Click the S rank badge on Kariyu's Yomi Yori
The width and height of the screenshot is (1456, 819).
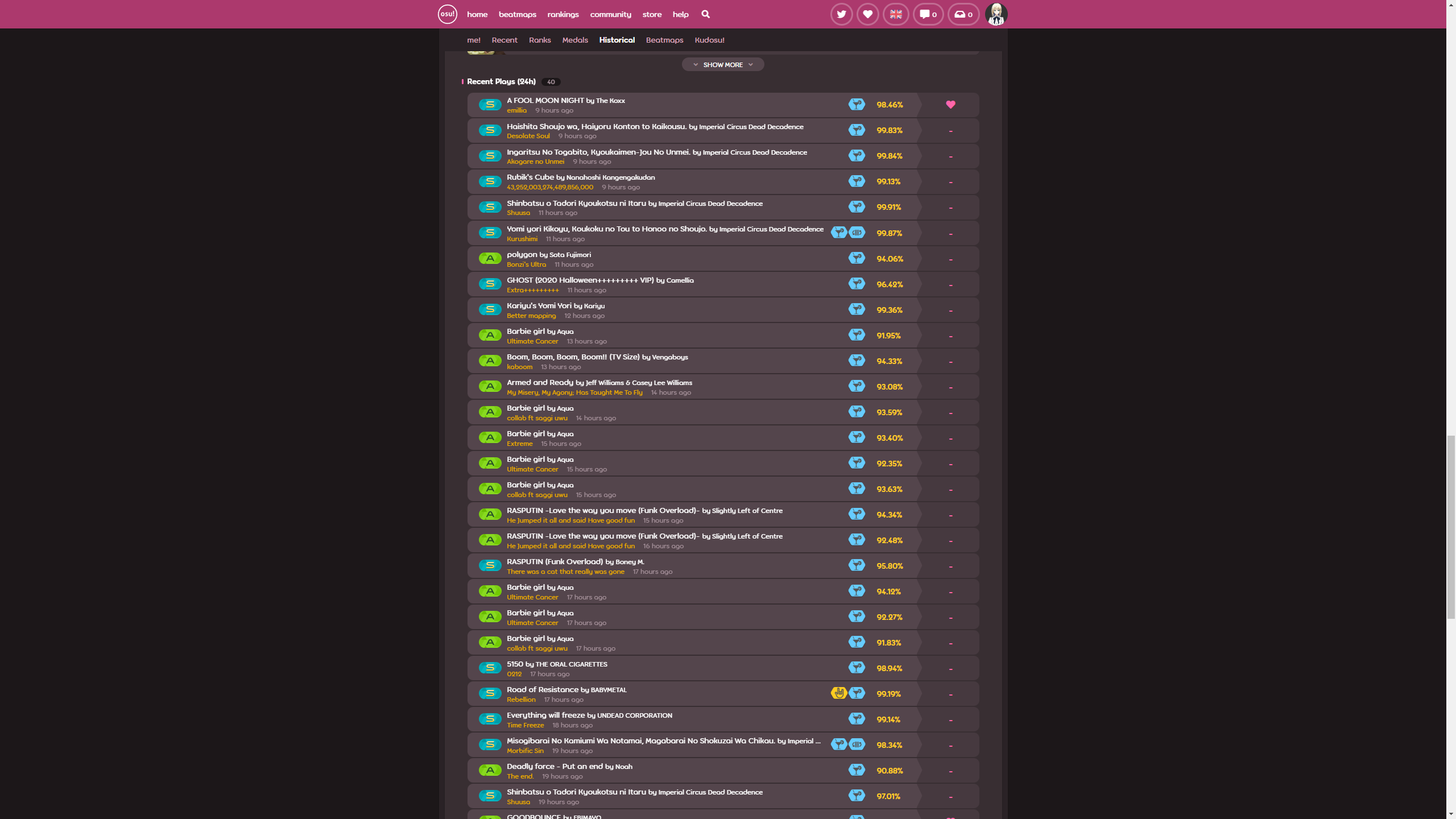point(490,309)
